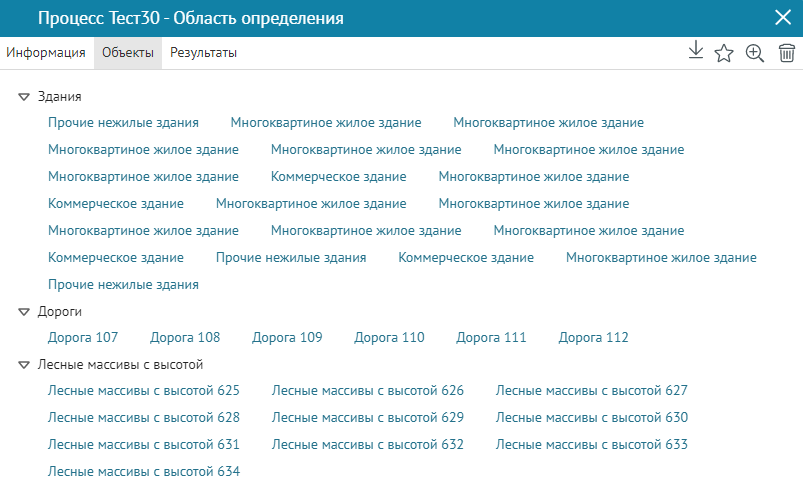This screenshot has height=484, width=803.
Task: Close the Процесс Тест30 panel
Action: point(783,17)
